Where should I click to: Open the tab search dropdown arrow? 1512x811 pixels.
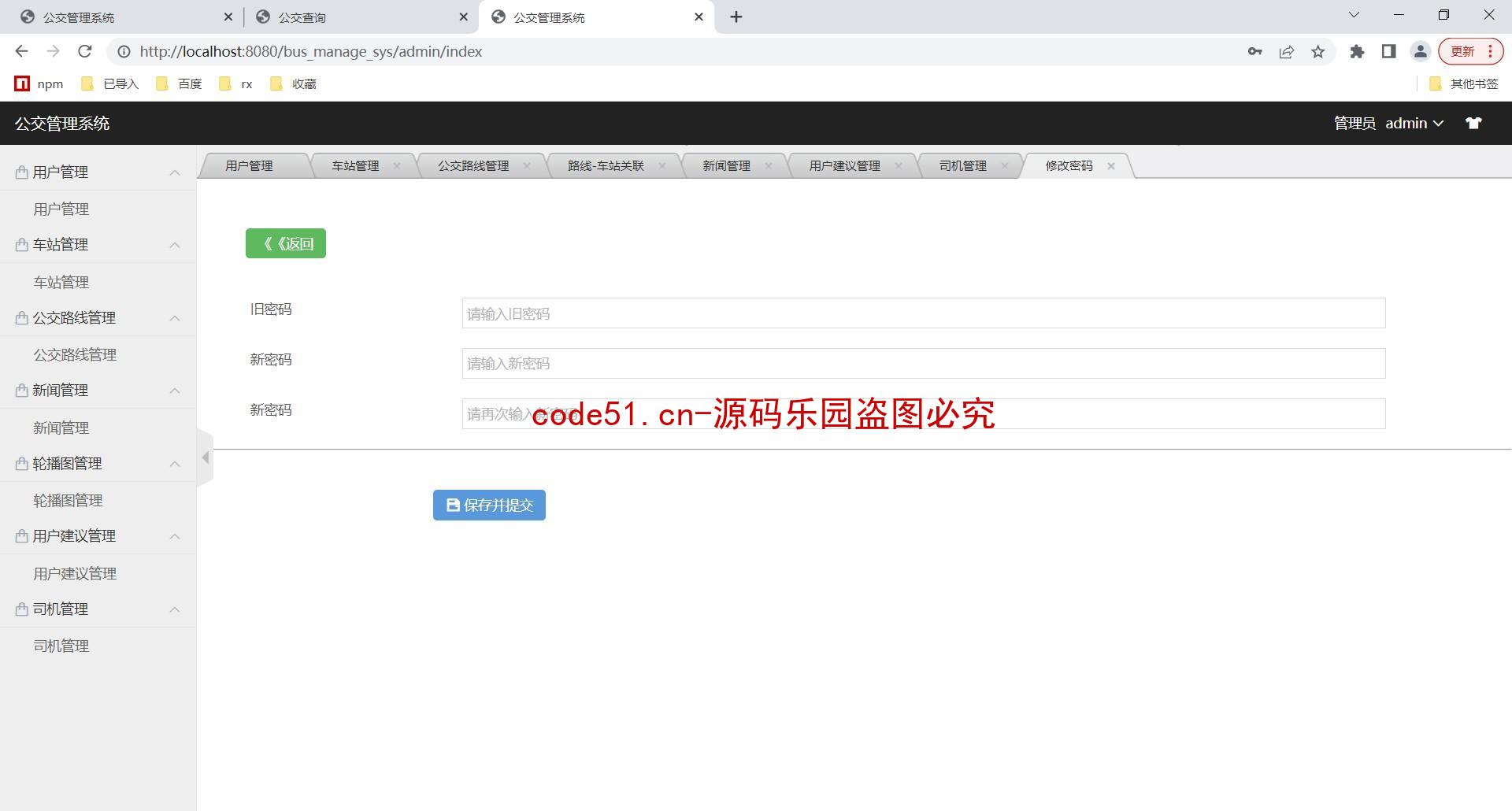pyautogui.click(x=1354, y=15)
